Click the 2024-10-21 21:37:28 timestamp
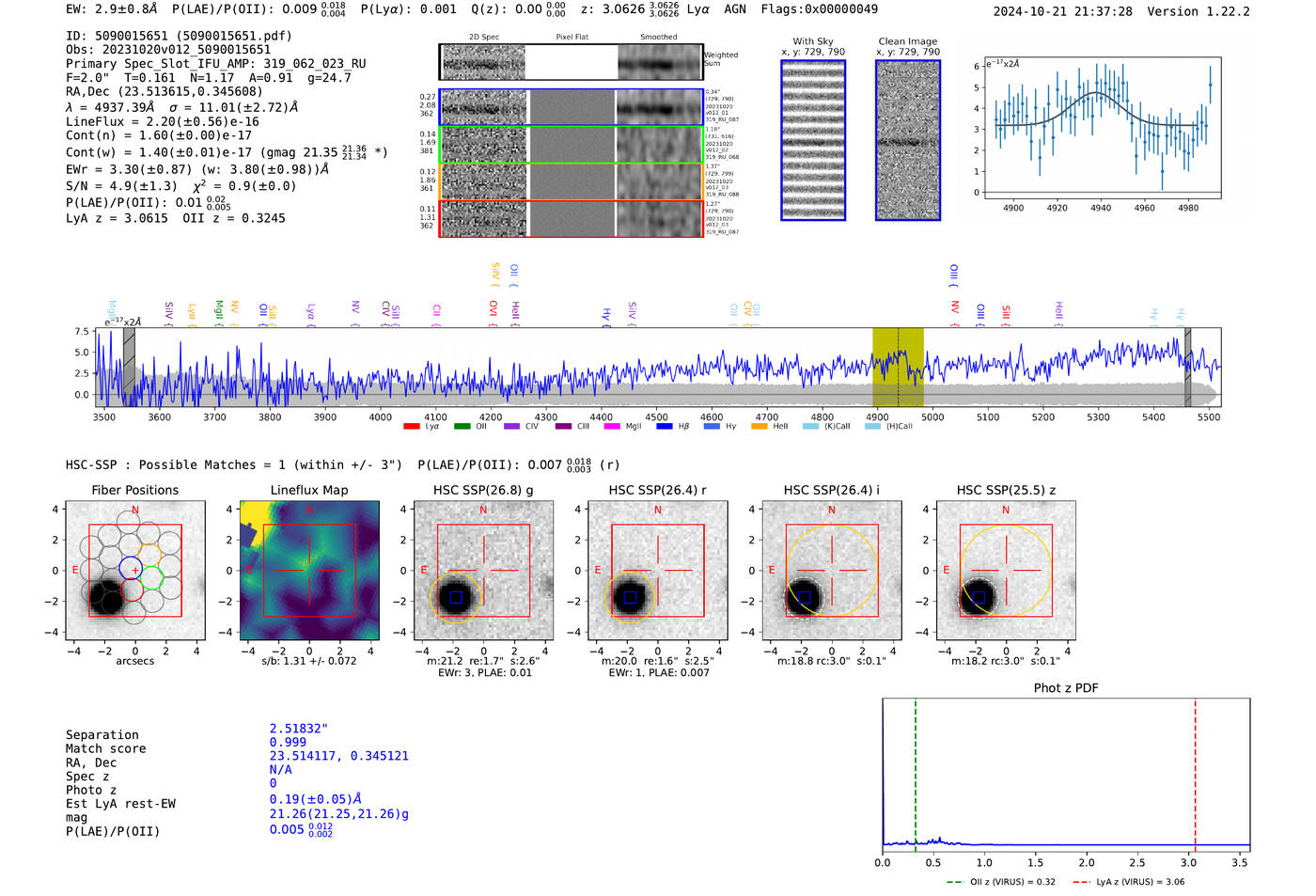Image resolution: width=1316 pixels, height=896 pixels. tap(1063, 11)
